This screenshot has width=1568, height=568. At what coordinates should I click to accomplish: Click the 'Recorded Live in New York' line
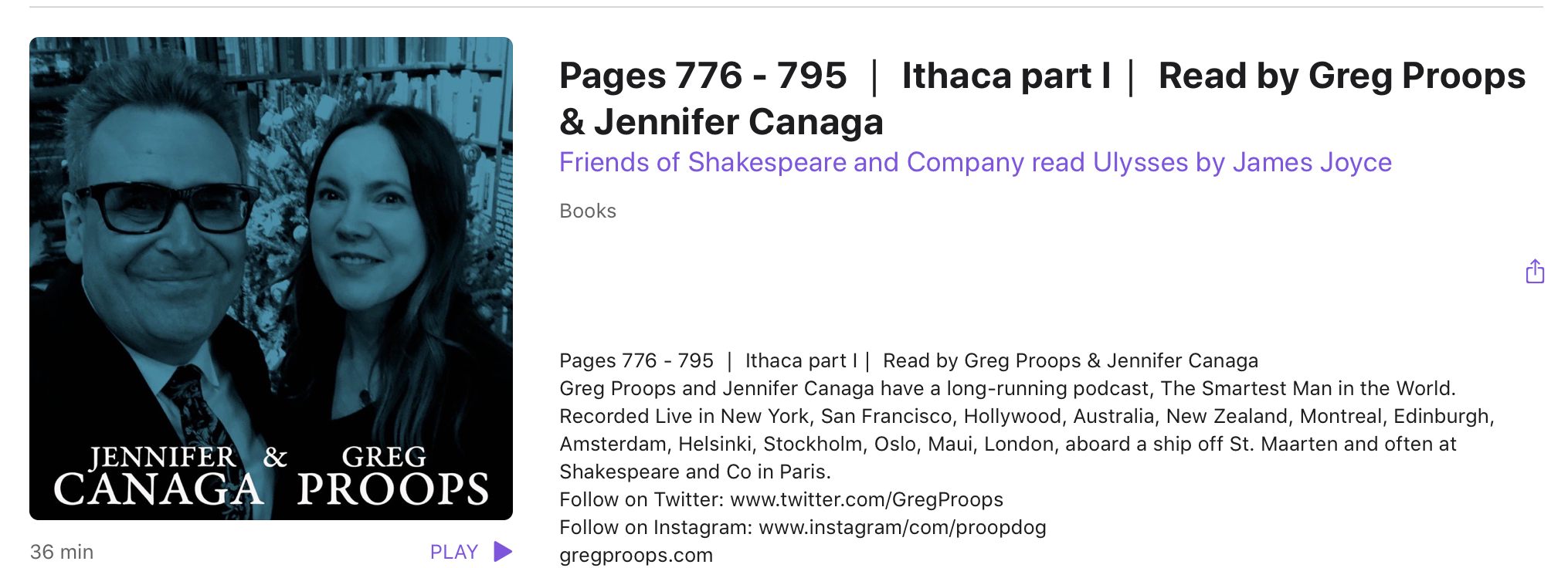684,417
